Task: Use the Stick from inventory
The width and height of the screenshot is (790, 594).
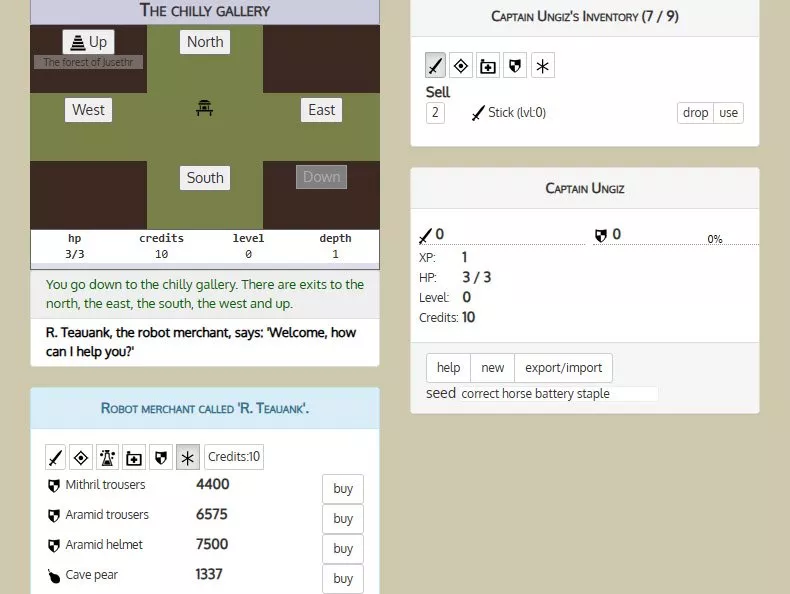Action: click(729, 113)
